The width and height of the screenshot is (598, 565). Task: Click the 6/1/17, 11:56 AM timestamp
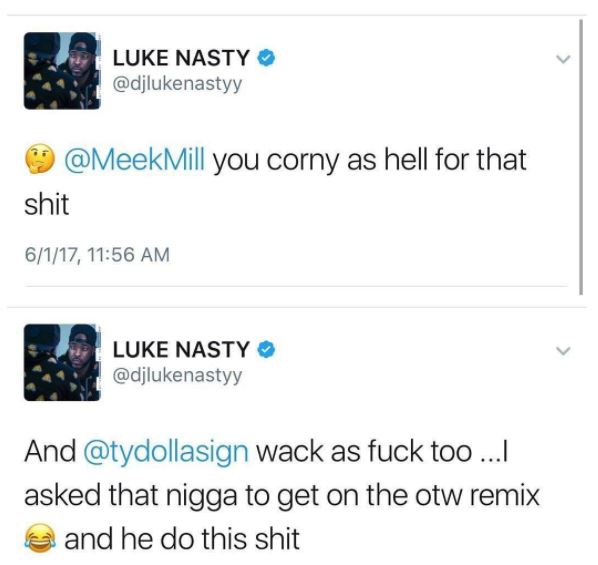pyautogui.click(x=97, y=255)
